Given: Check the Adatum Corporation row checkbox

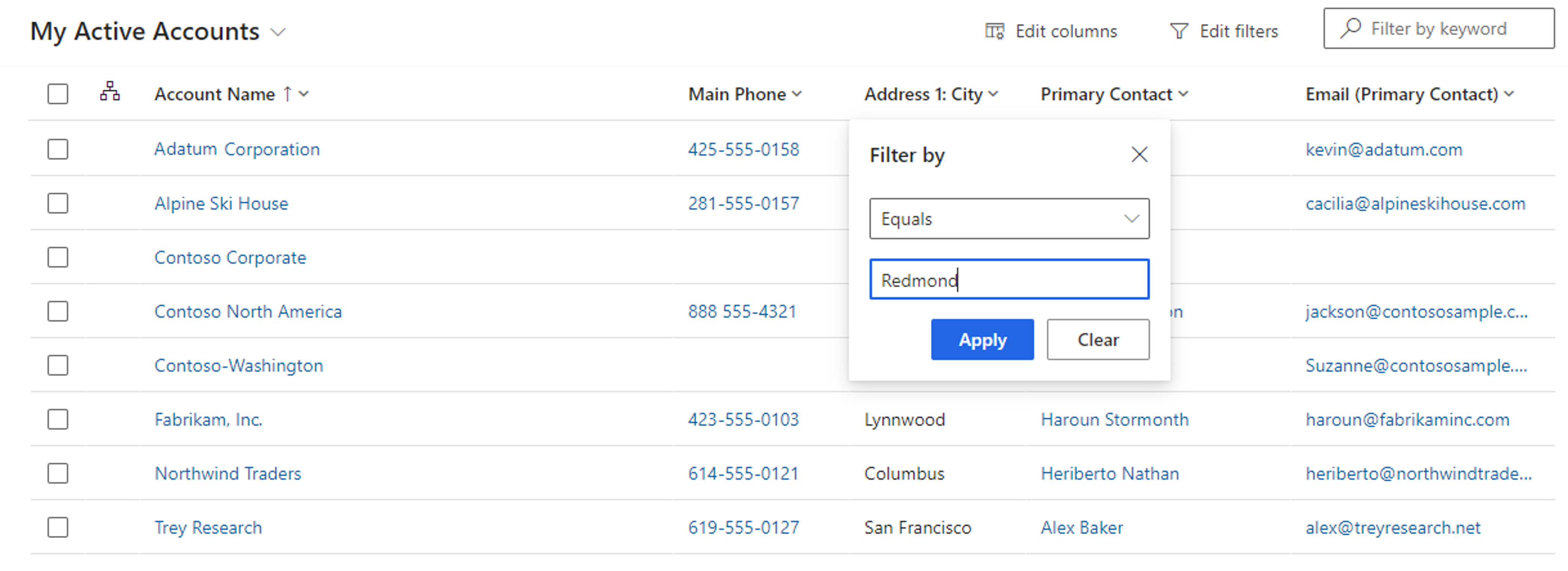Looking at the screenshot, I should point(57,149).
